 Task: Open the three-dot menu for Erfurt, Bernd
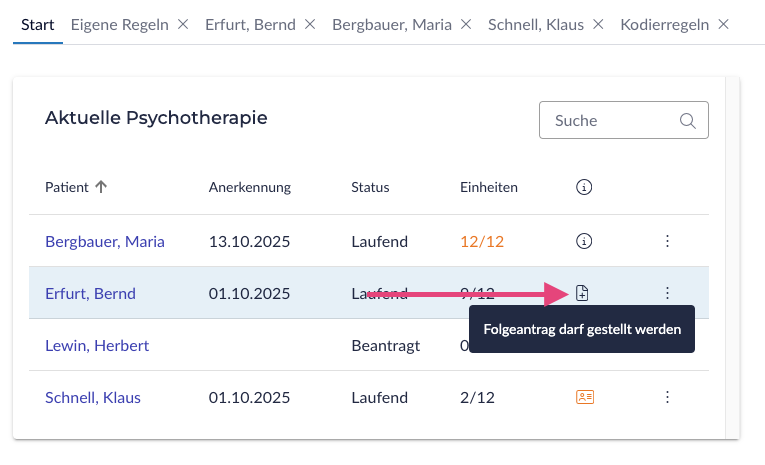pyautogui.click(x=667, y=293)
